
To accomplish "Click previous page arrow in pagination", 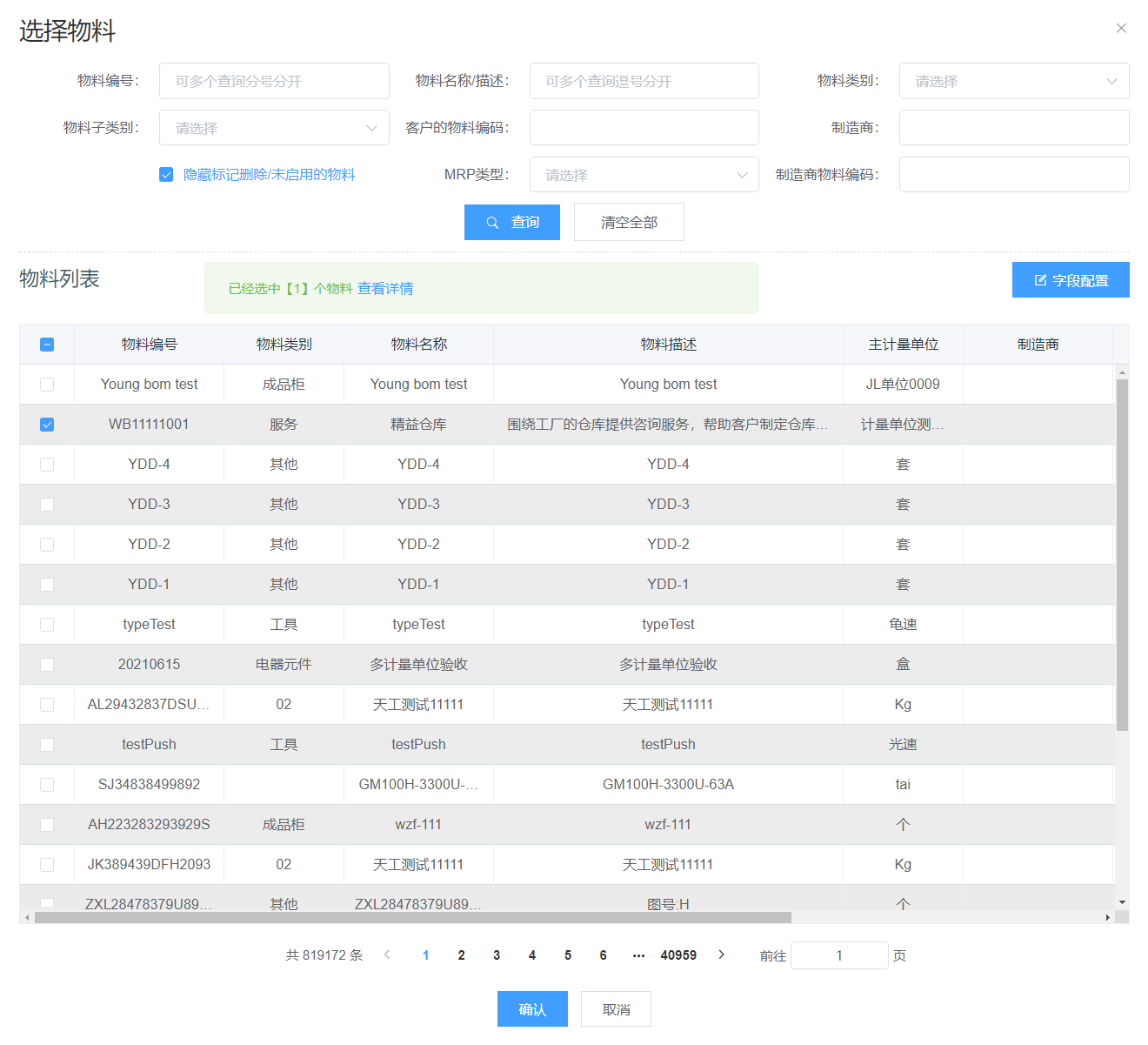I will pyautogui.click(x=387, y=955).
